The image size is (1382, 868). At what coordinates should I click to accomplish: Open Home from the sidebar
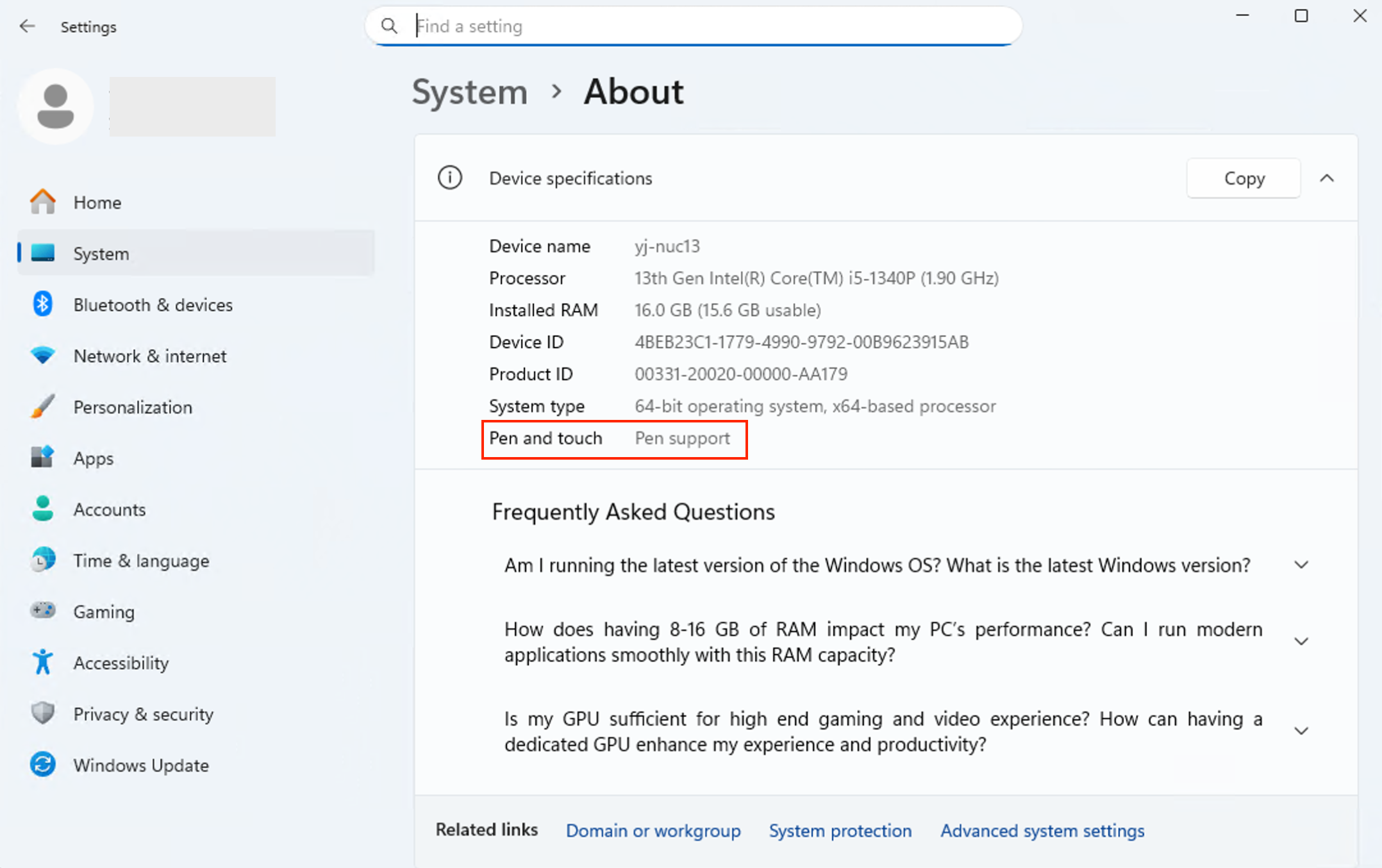coord(97,202)
